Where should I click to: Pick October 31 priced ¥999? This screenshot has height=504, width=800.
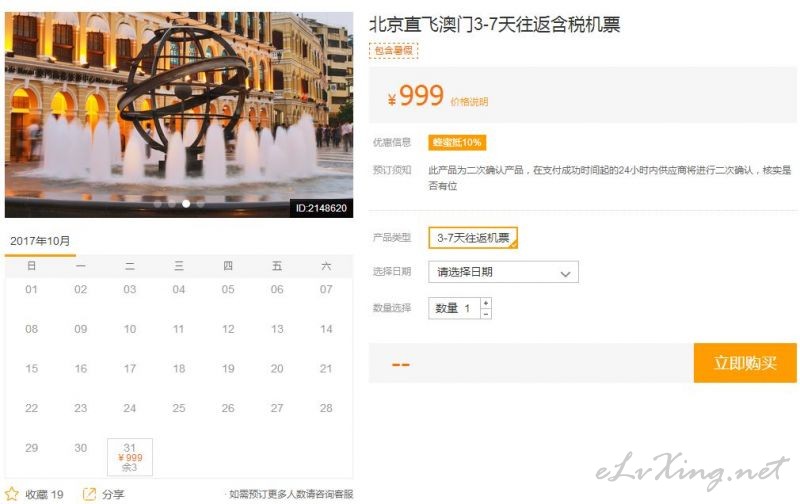tap(130, 457)
